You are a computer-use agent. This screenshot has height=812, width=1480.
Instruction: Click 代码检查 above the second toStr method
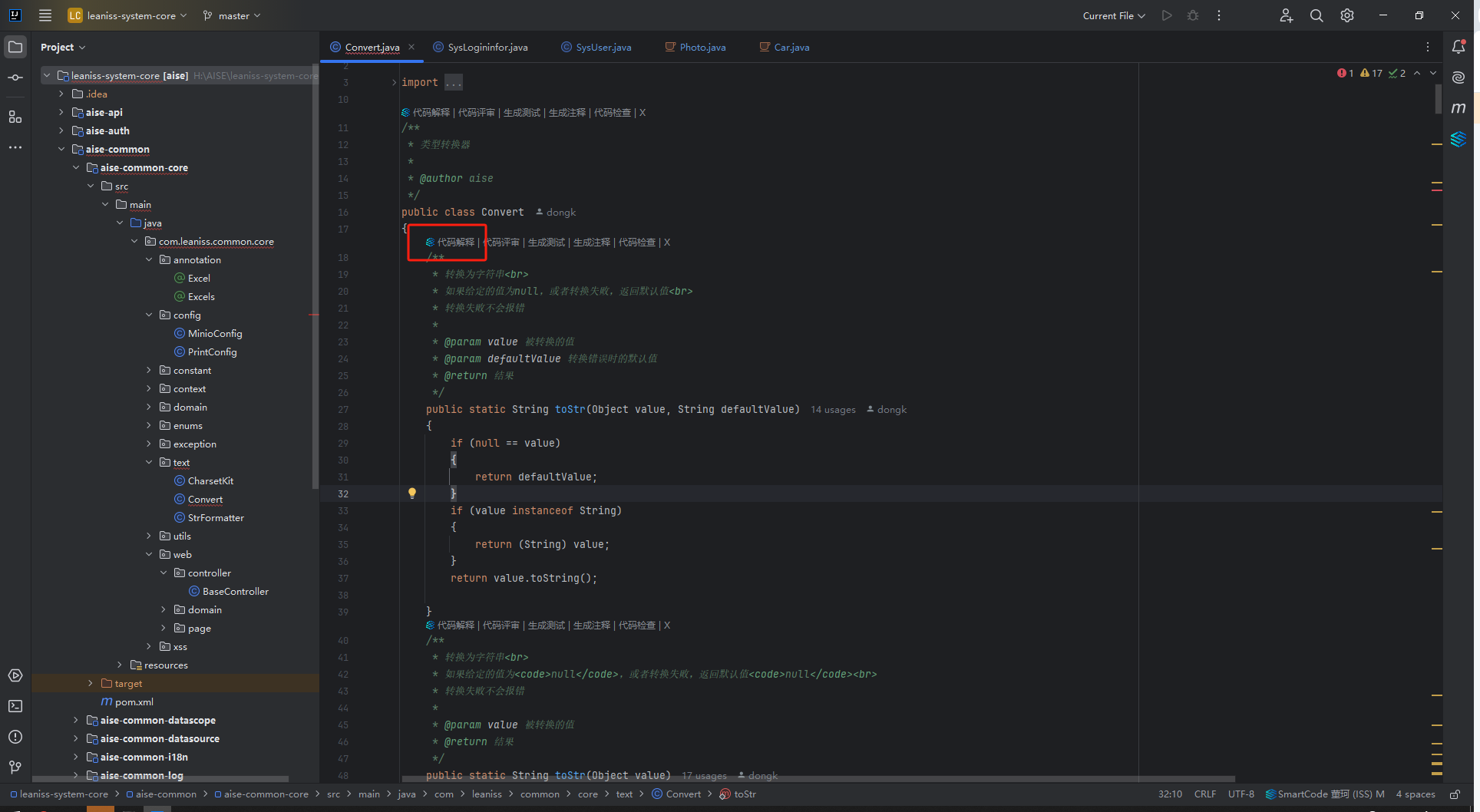(637, 625)
